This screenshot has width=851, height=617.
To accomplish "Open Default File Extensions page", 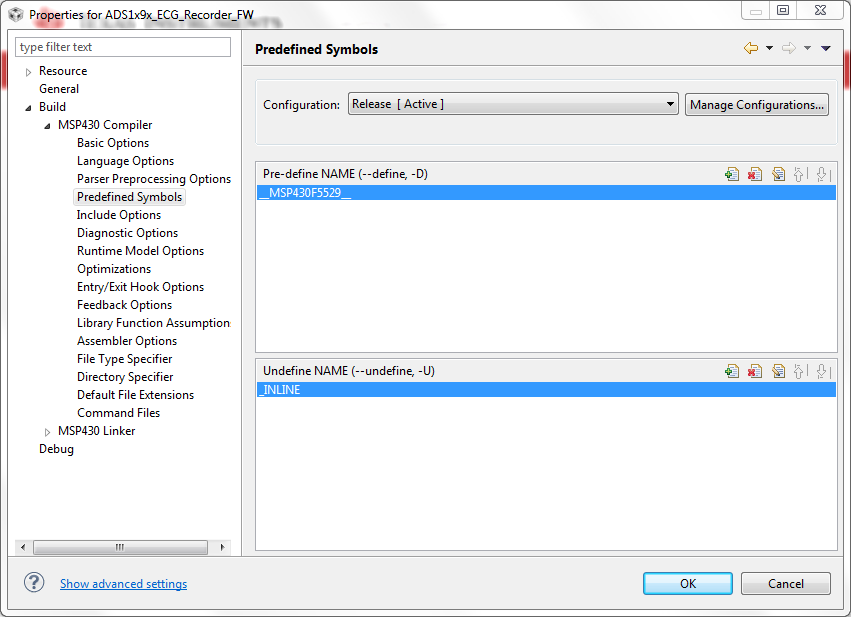I will pyautogui.click(x=135, y=395).
